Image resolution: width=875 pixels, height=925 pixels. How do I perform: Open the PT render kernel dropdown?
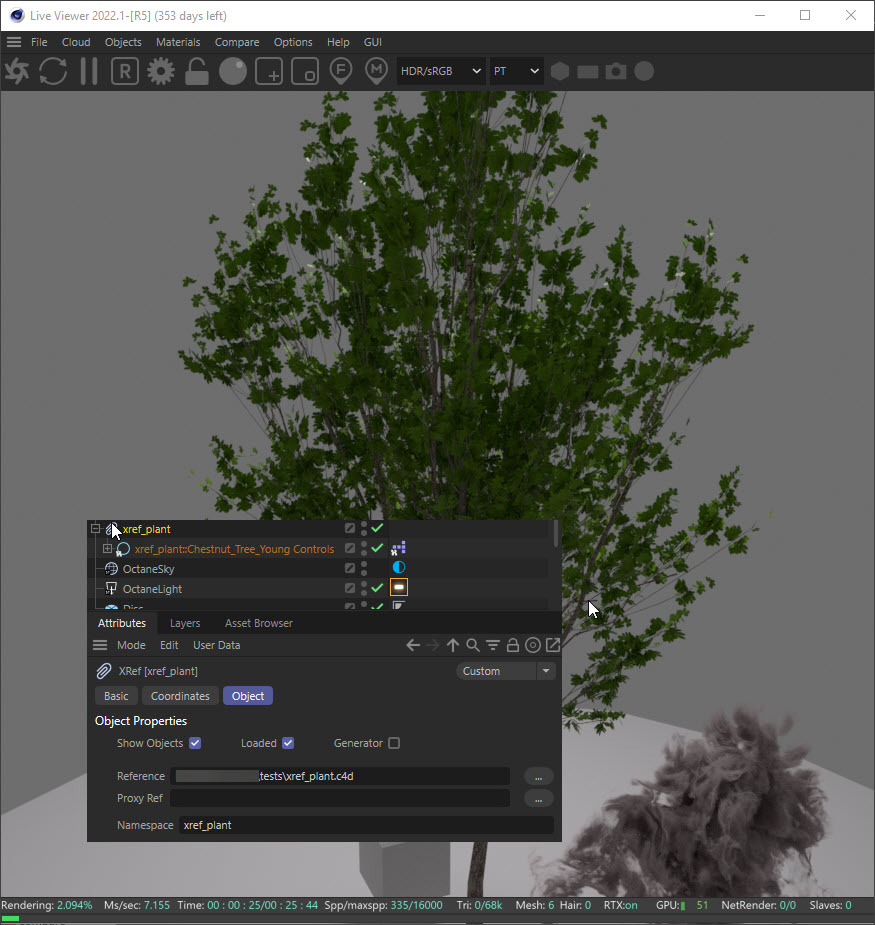coord(516,71)
